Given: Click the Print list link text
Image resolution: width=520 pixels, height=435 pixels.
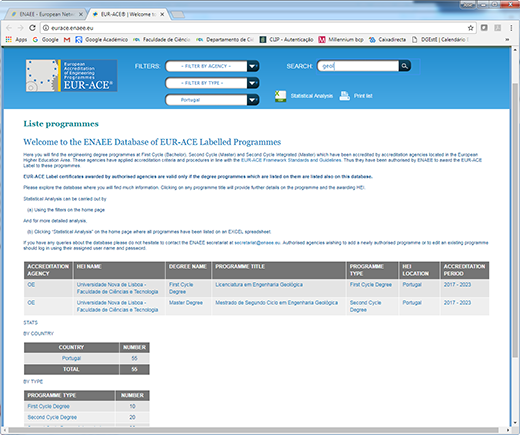Looking at the screenshot, I should [x=363, y=96].
